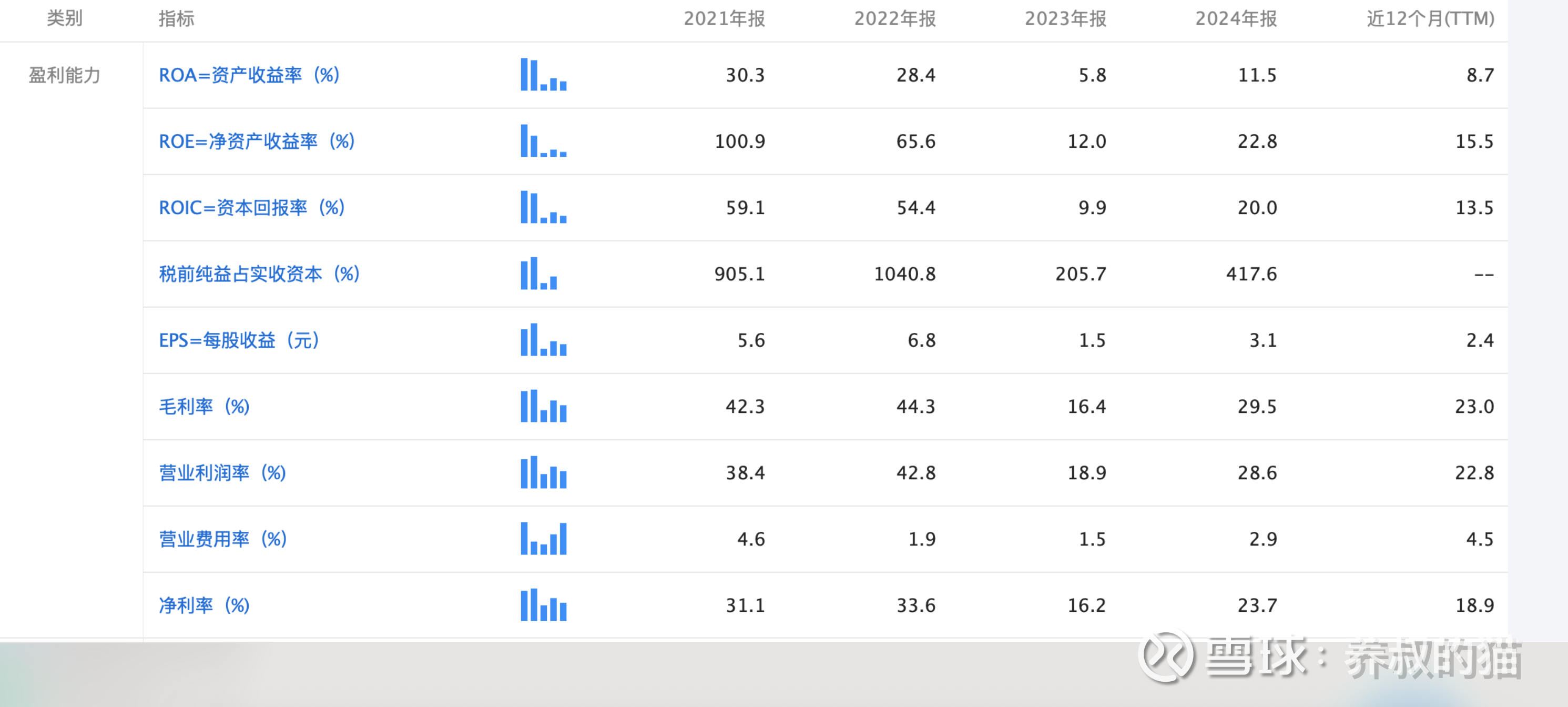Screen dimensions: 1568x707
Task: Click the 营业利润率 row bar chart icon
Action: [x=543, y=472]
